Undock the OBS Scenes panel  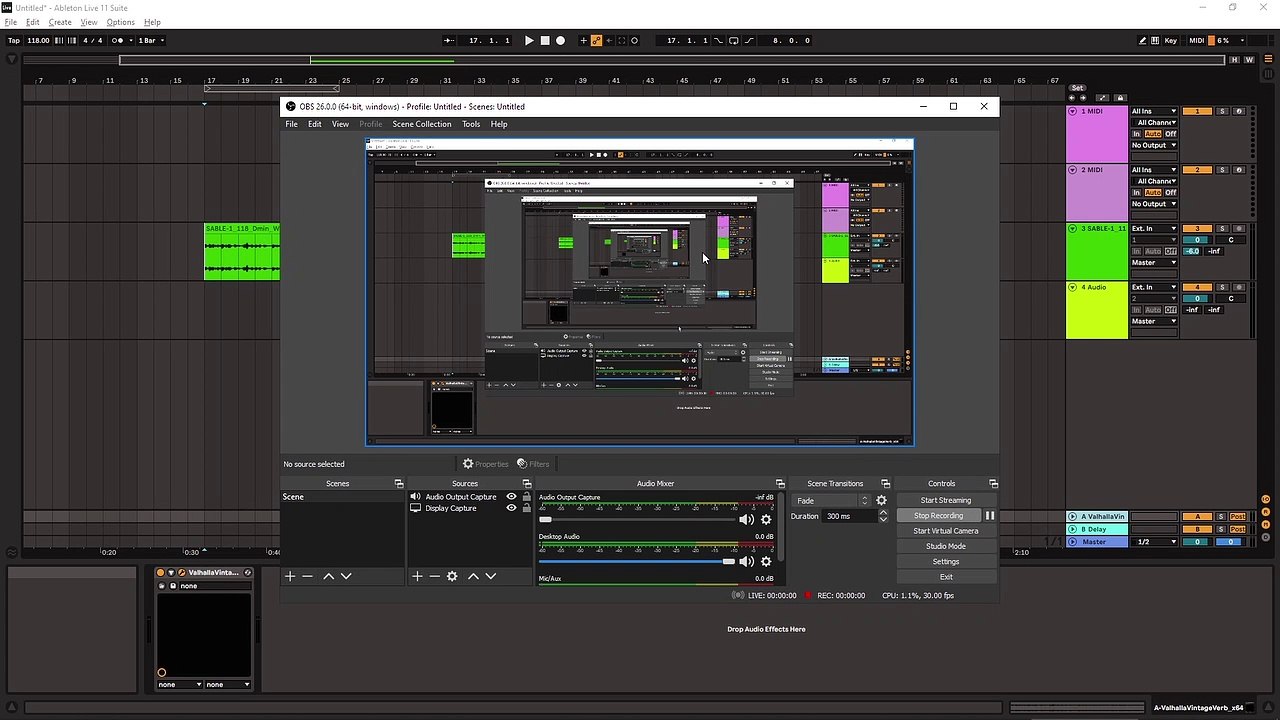(398, 484)
